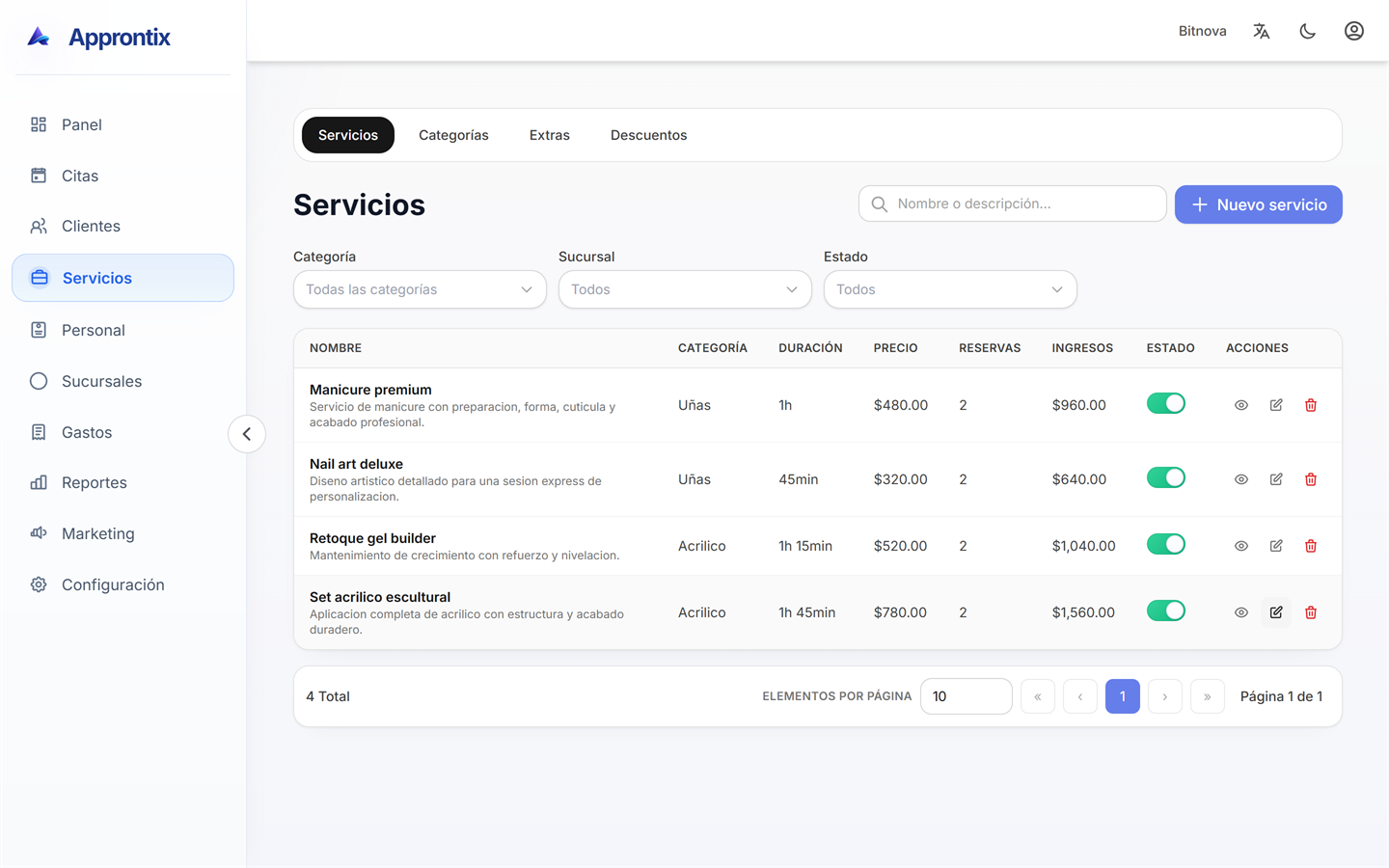Edit Nail art deluxe service
This screenshot has width=1389, height=868.
coord(1276,479)
